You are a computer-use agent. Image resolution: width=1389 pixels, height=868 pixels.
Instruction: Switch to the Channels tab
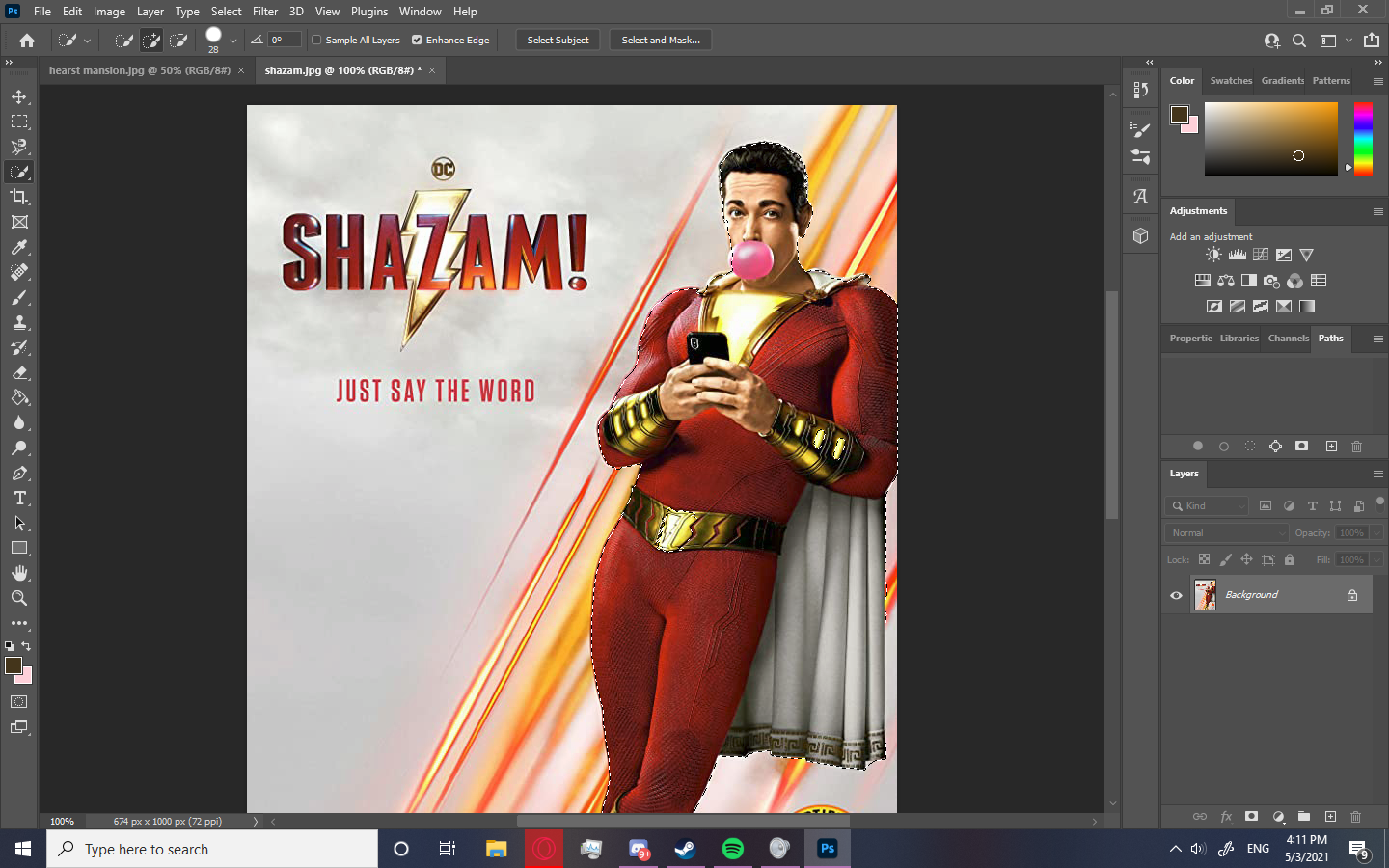tap(1288, 339)
